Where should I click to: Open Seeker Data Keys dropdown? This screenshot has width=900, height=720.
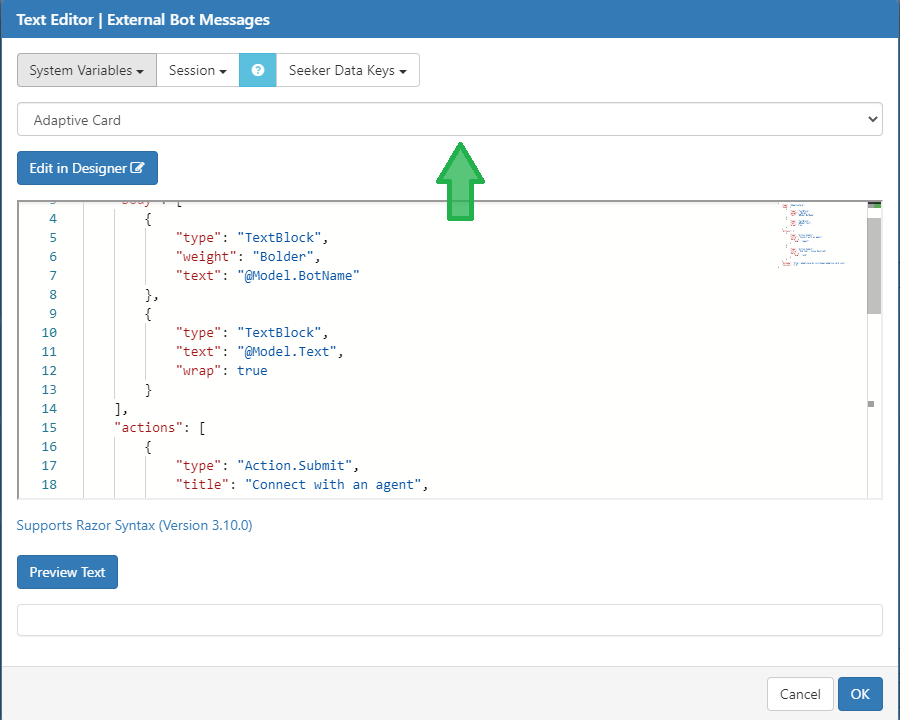click(x=348, y=70)
